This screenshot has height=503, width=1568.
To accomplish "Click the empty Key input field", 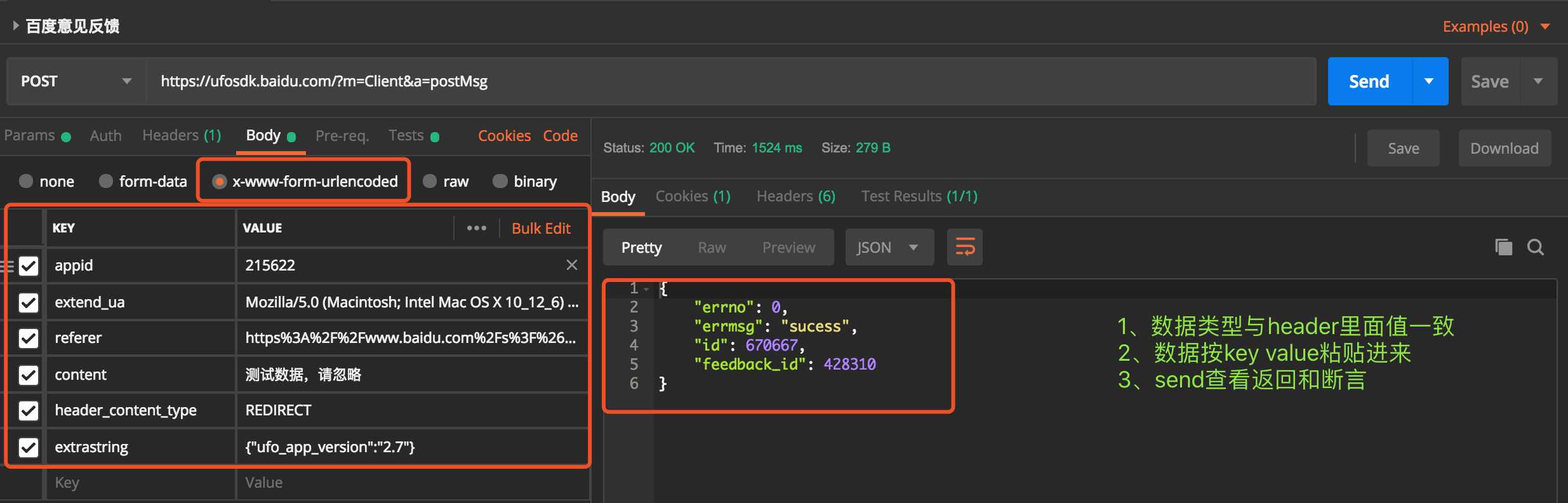I will point(140,483).
